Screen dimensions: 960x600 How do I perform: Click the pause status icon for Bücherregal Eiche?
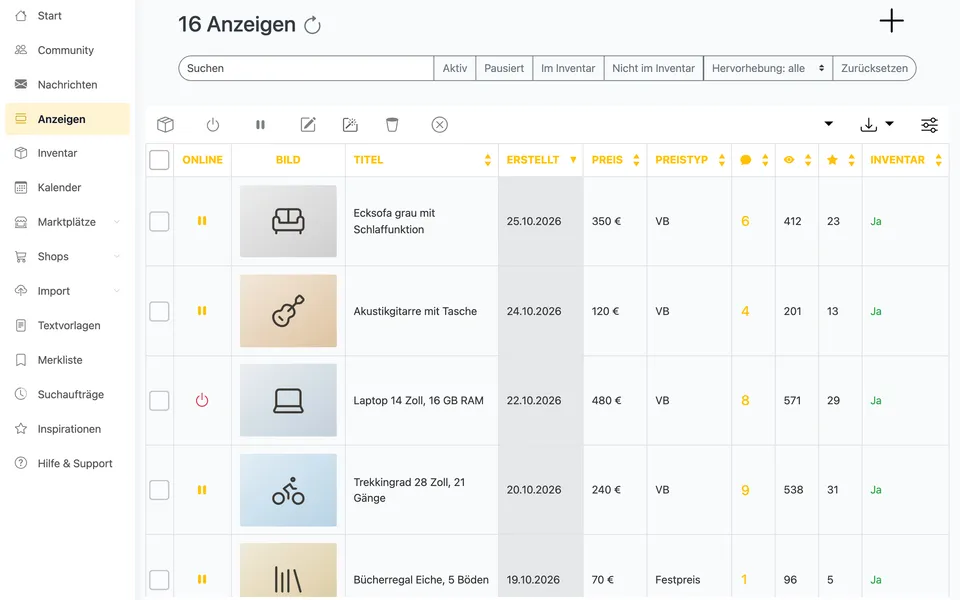tap(202, 579)
